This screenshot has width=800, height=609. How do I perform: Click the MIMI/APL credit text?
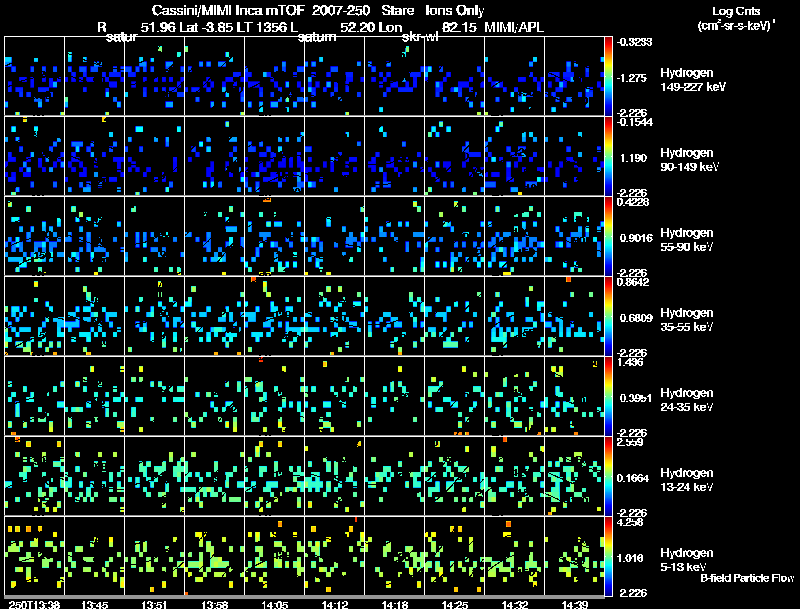(x=514, y=28)
